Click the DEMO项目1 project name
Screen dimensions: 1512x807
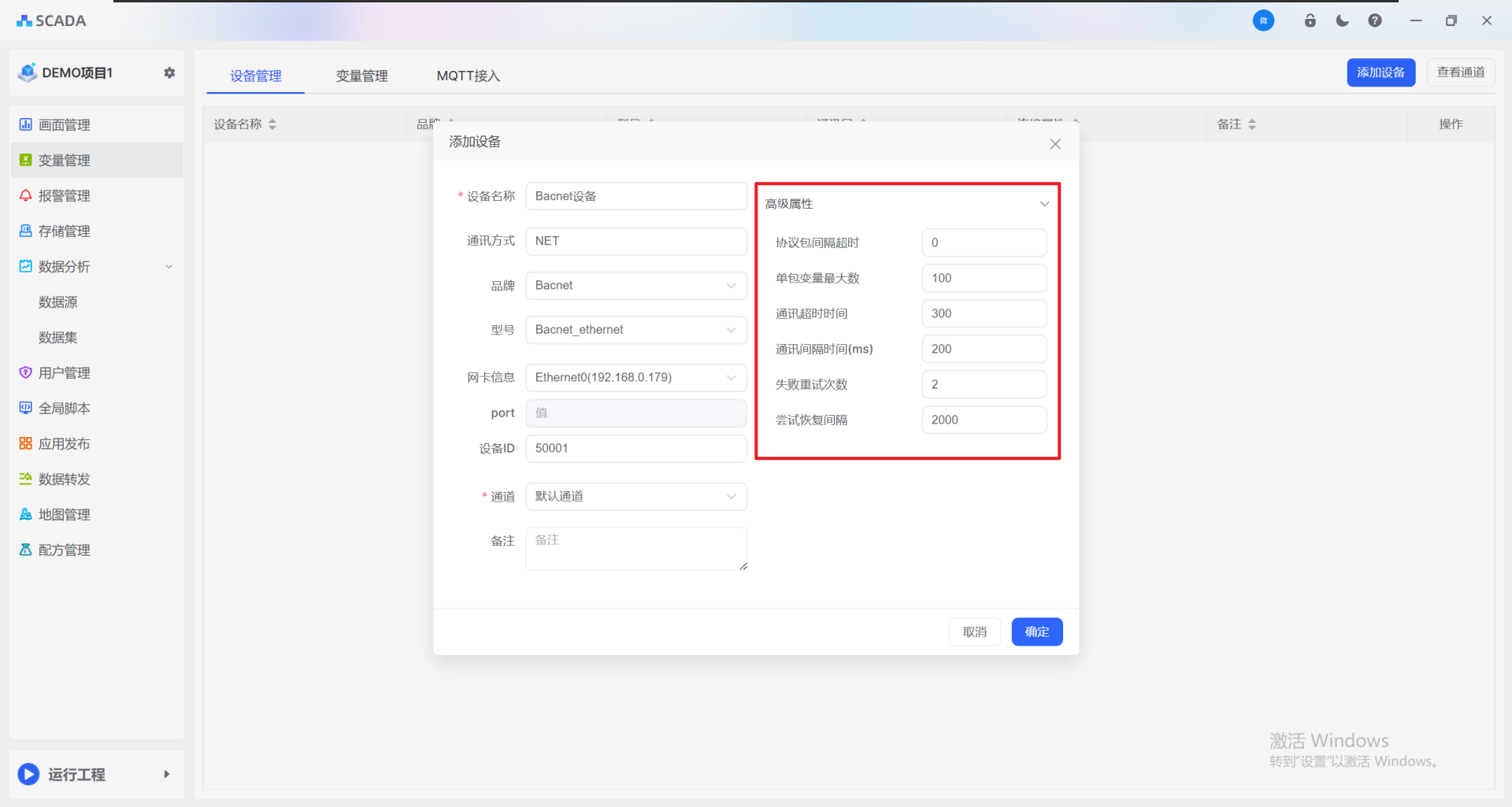pos(77,73)
